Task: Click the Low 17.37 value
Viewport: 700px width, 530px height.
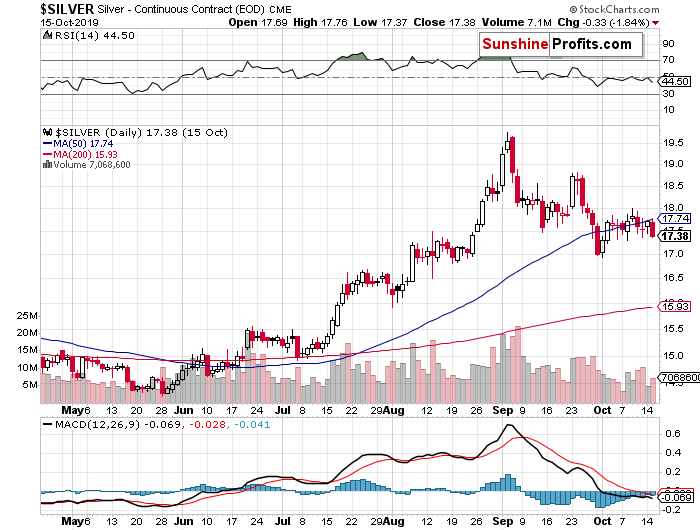Action: point(380,22)
